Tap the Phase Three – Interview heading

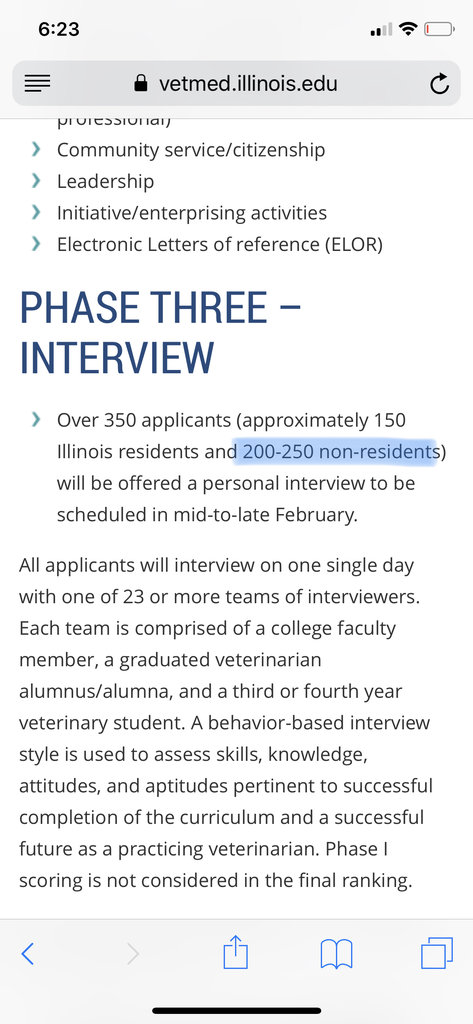coord(160,332)
